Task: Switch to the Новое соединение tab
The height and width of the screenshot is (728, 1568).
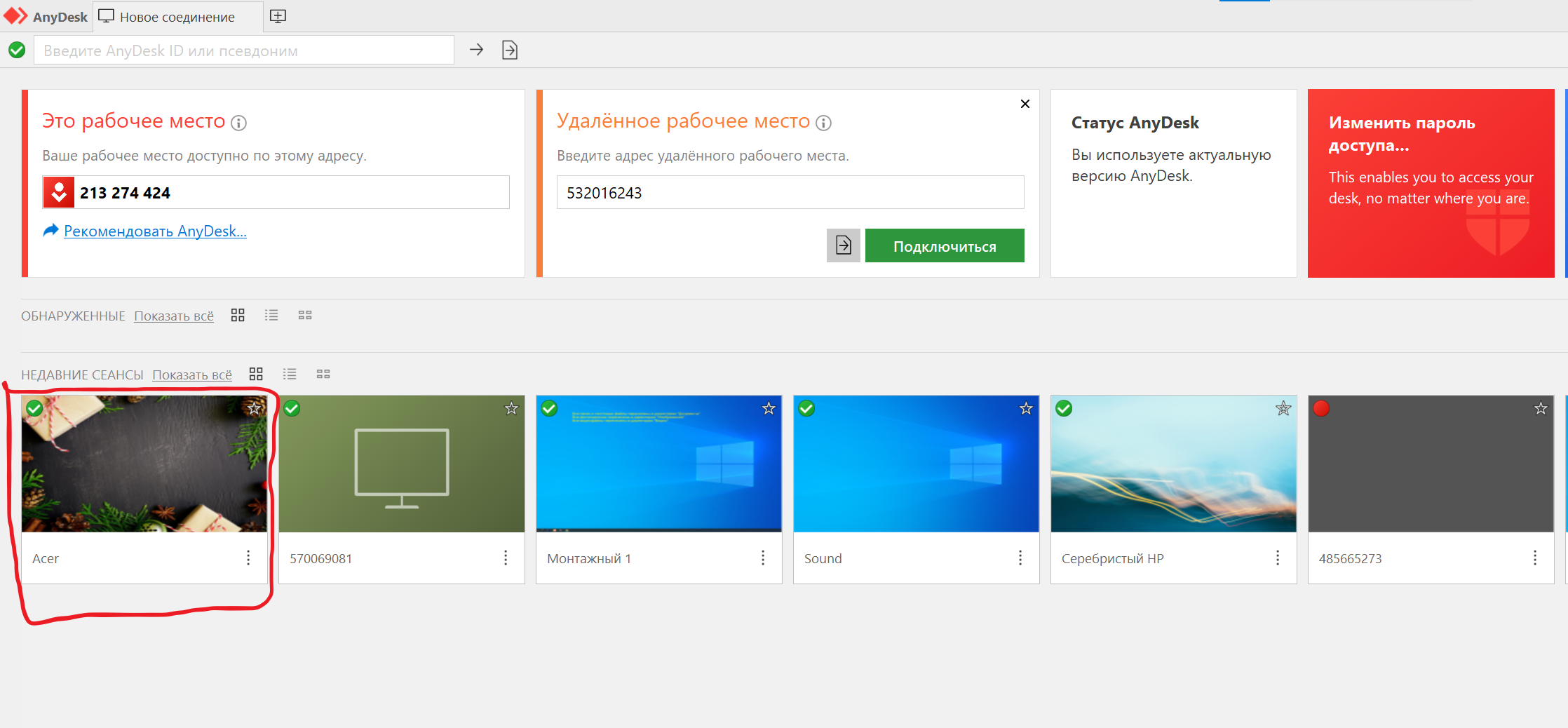Action: [178, 16]
